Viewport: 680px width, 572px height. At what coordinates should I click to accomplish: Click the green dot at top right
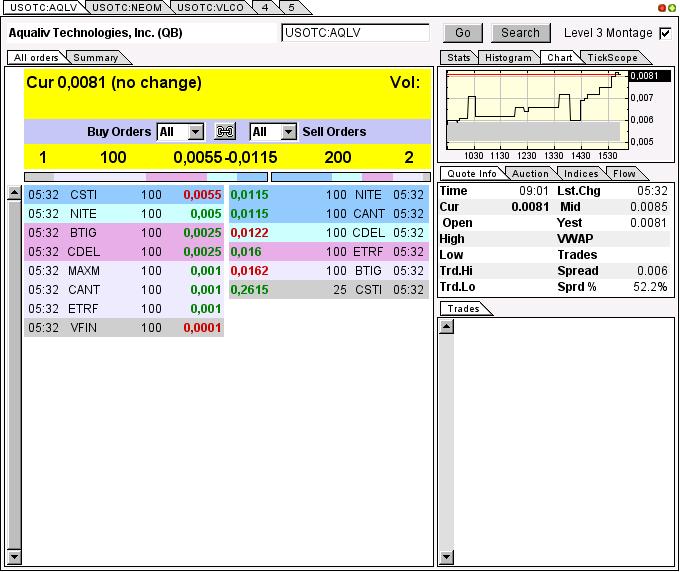(x=671, y=7)
